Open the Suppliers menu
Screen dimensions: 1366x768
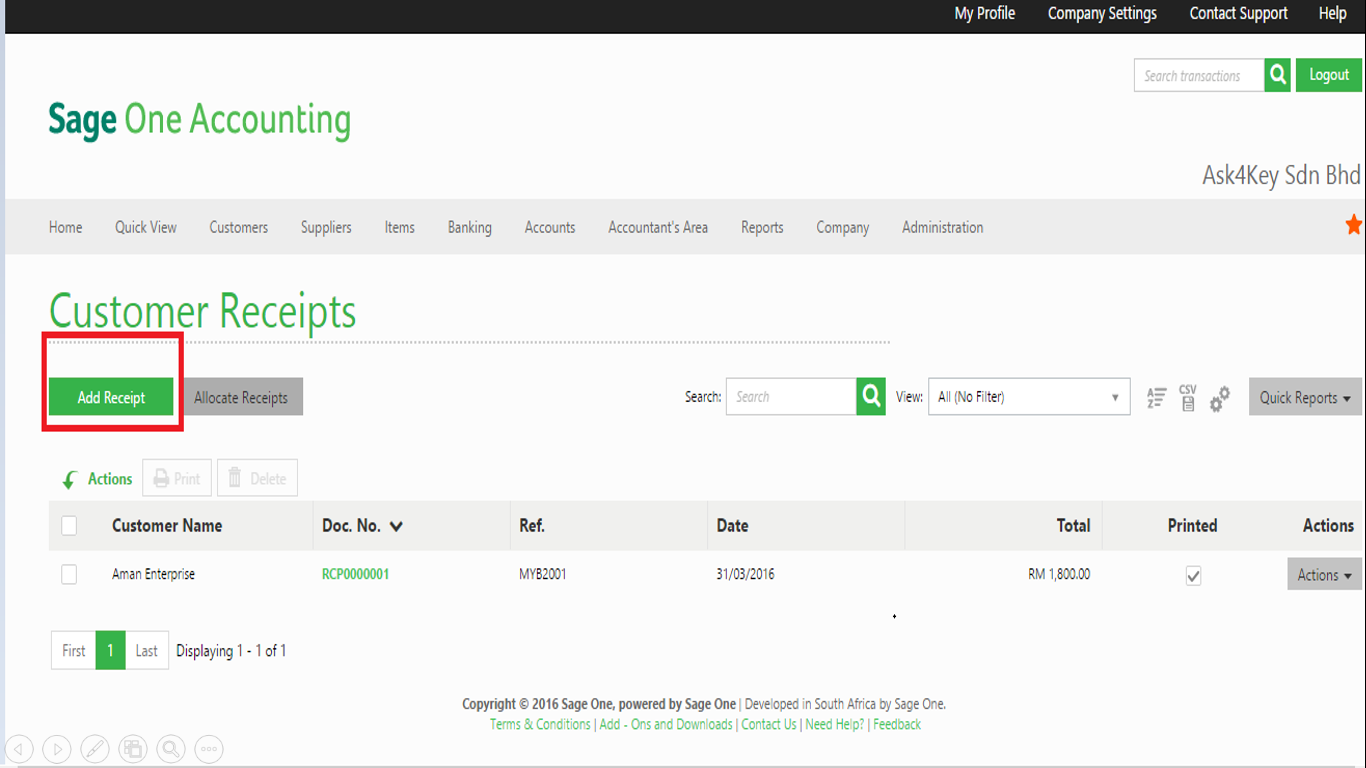click(x=326, y=227)
